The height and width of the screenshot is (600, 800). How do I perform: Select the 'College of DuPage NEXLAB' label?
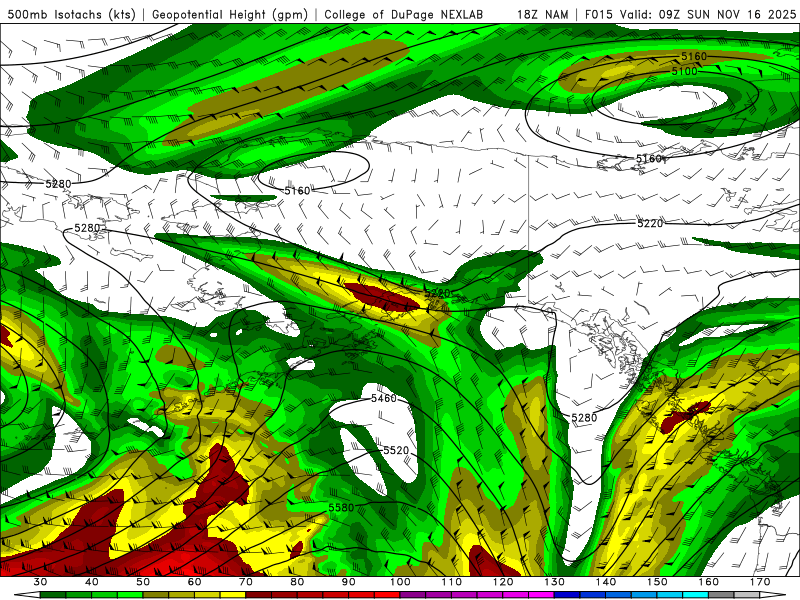click(x=404, y=14)
